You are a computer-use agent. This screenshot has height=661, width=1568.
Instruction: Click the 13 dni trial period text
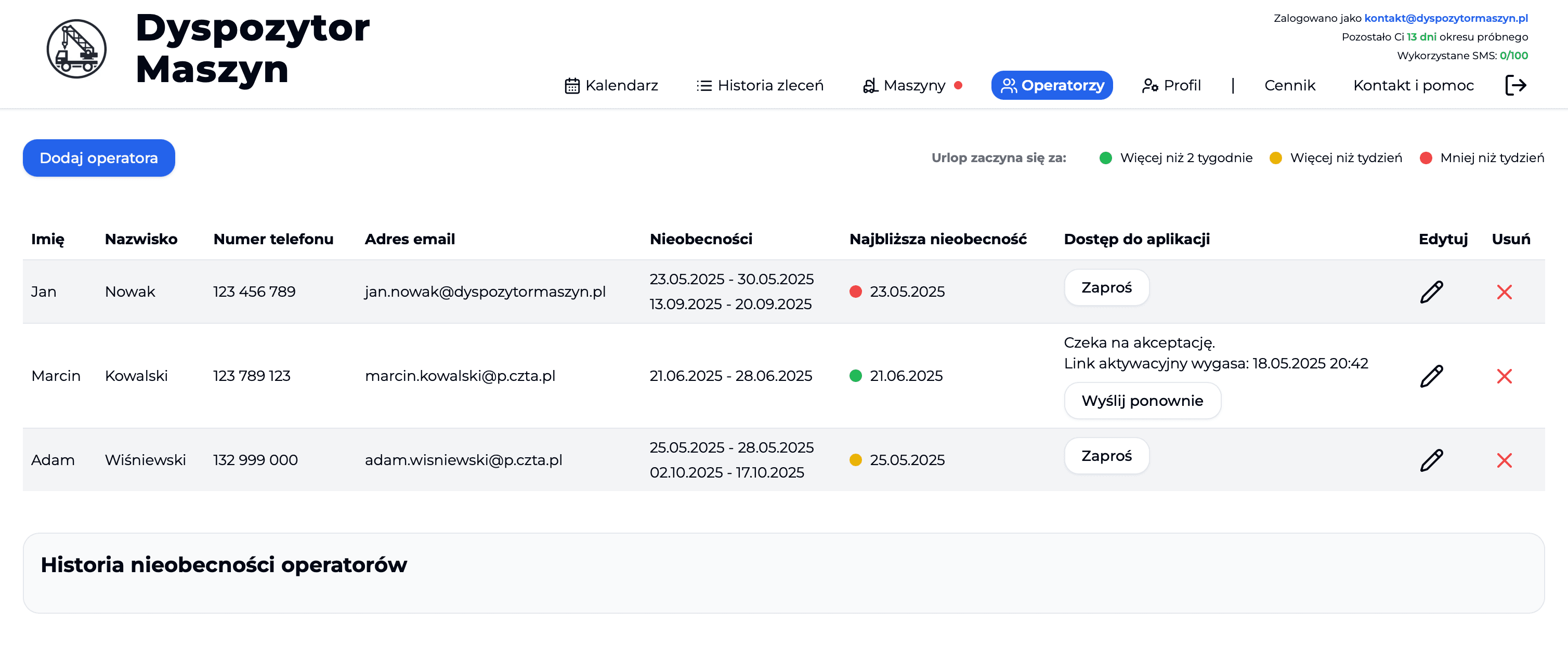1421,37
